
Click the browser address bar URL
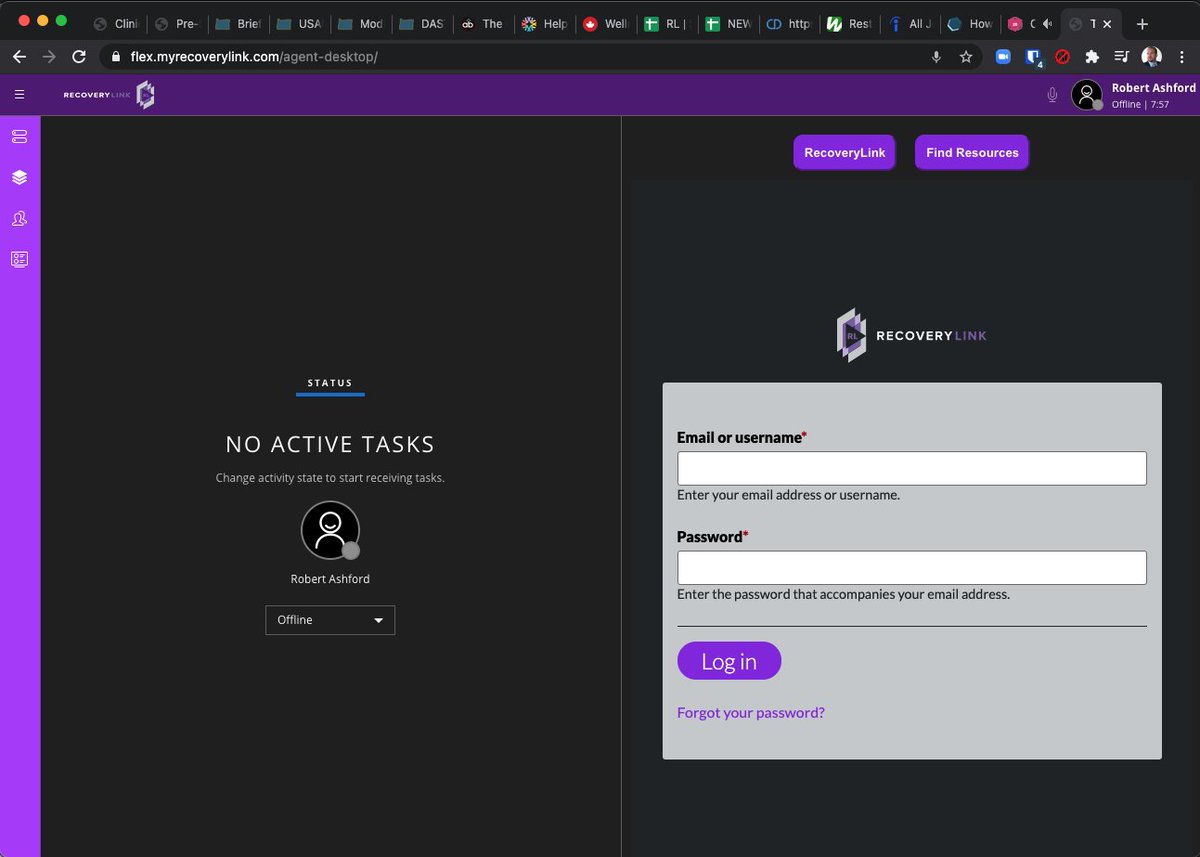(x=254, y=57)
